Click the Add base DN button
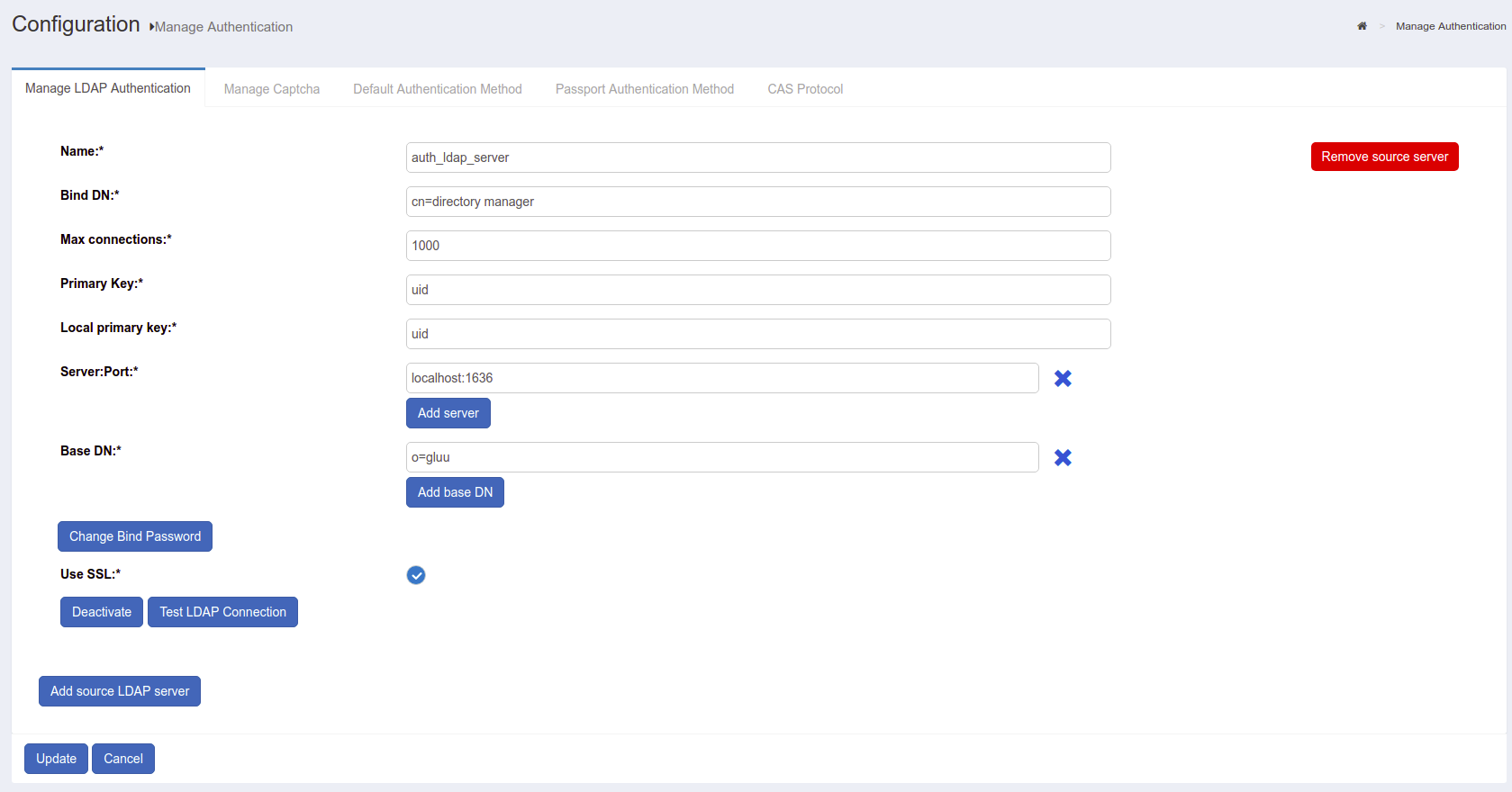1512x792 pixels. [x=455, y=492]
